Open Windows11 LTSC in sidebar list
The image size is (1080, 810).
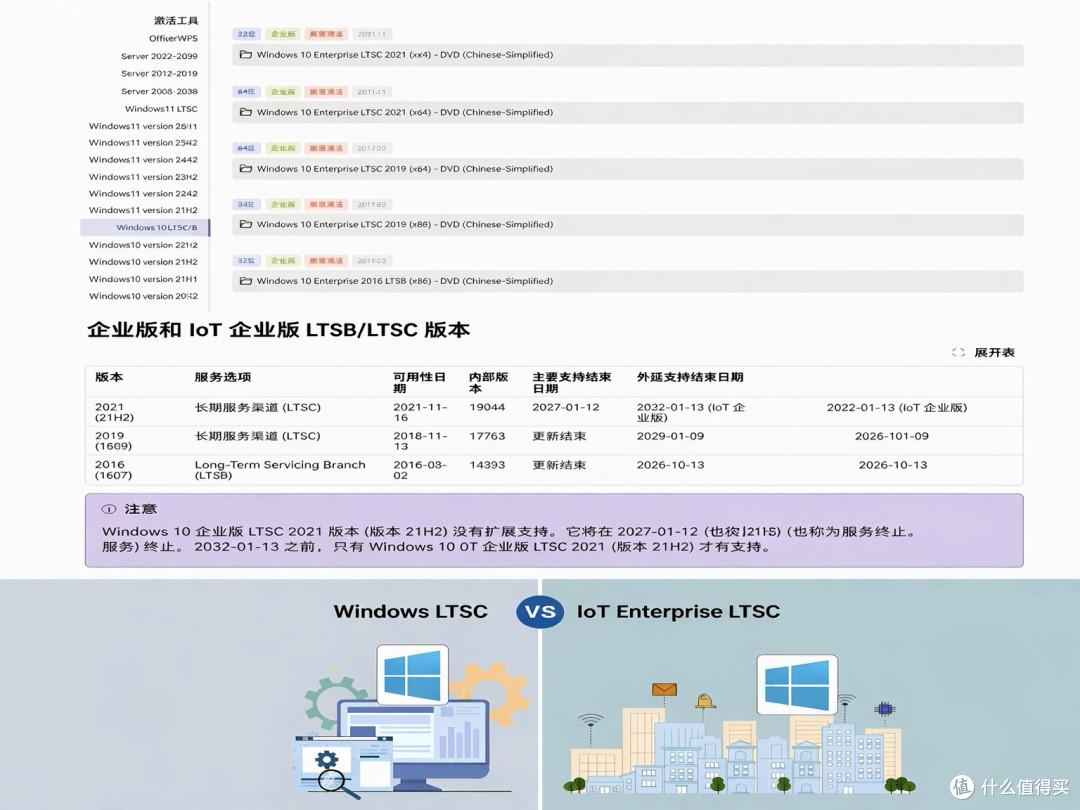(x=161, y=109)
